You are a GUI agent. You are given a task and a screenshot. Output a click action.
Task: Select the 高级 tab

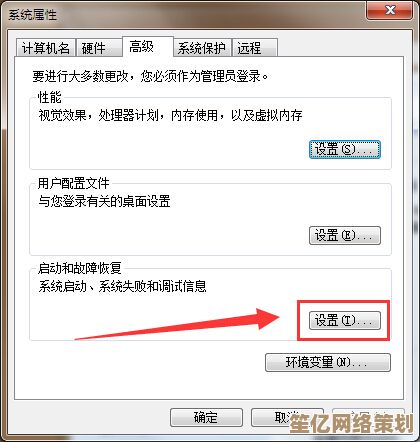click(147, 46)
